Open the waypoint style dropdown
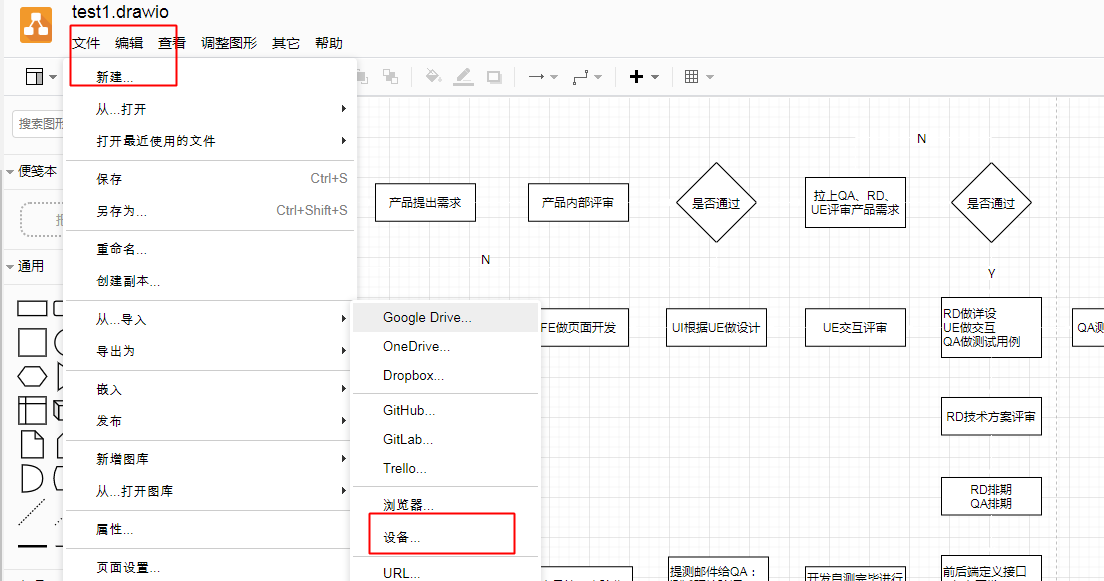 [598, 76]
